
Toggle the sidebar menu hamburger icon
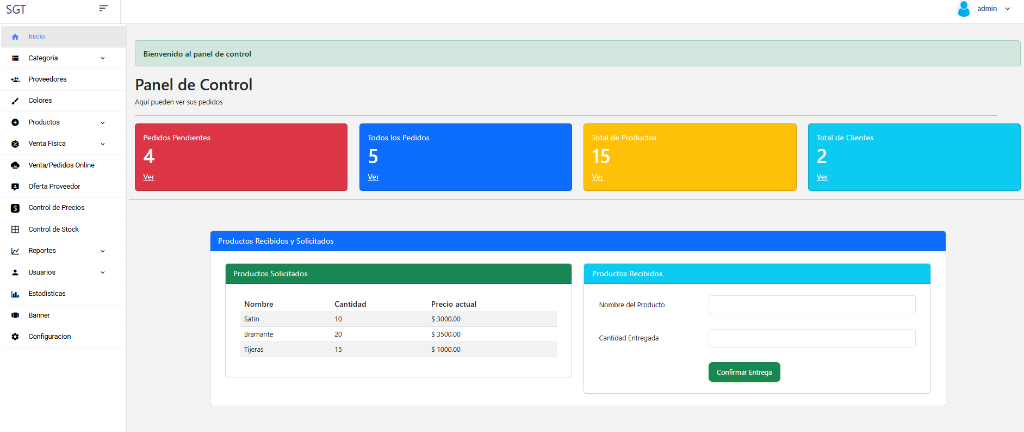[103, 8]
